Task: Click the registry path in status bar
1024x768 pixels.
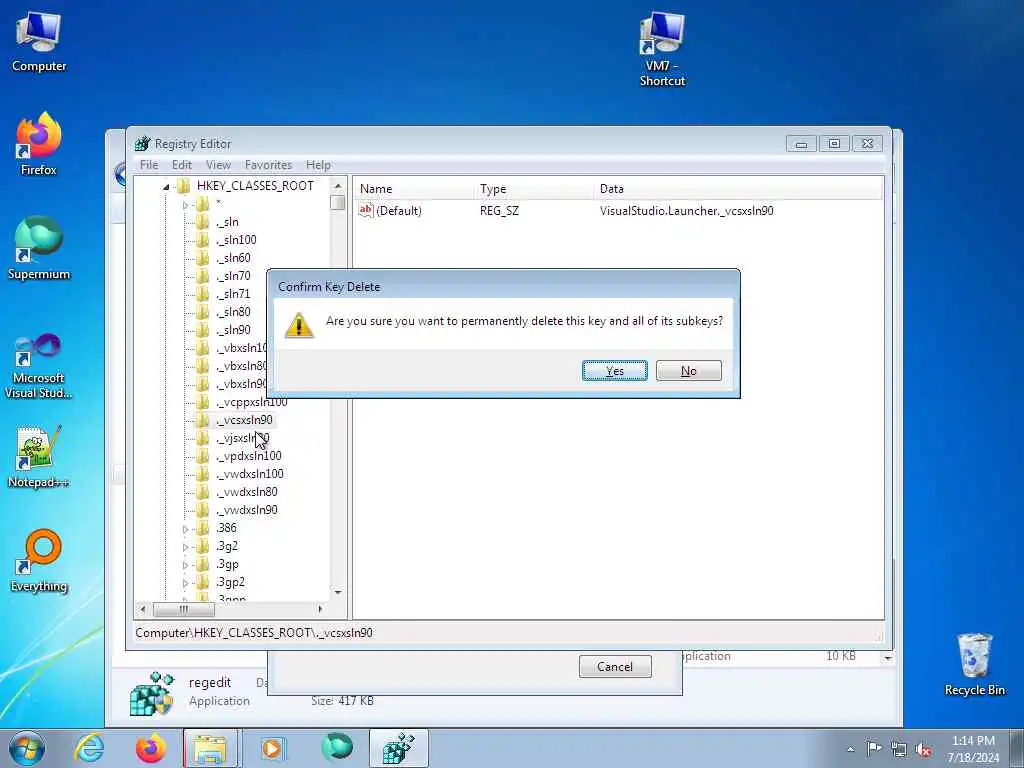Action: (254, 632)
